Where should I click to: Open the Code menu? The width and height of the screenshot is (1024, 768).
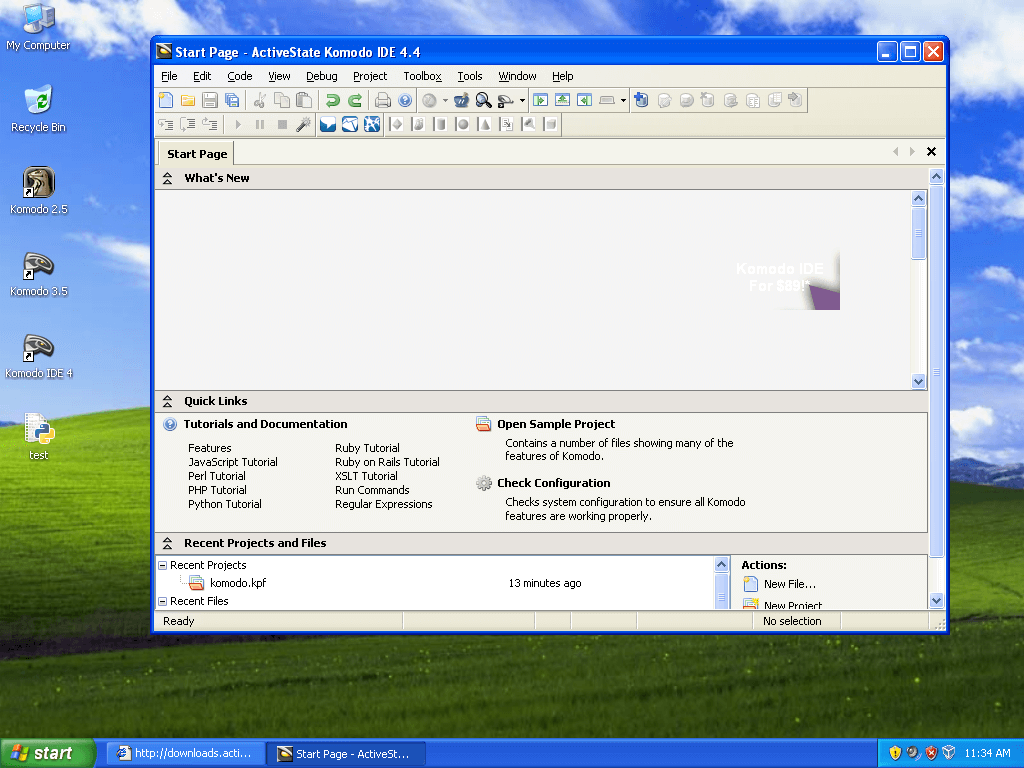coord(240,76)
